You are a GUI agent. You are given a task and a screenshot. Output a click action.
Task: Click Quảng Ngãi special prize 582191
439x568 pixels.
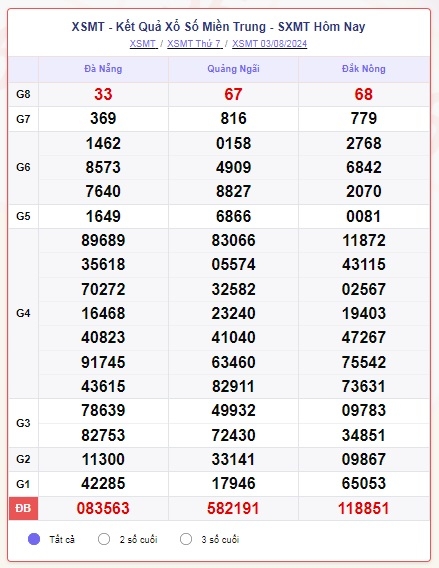click(233, 508)
